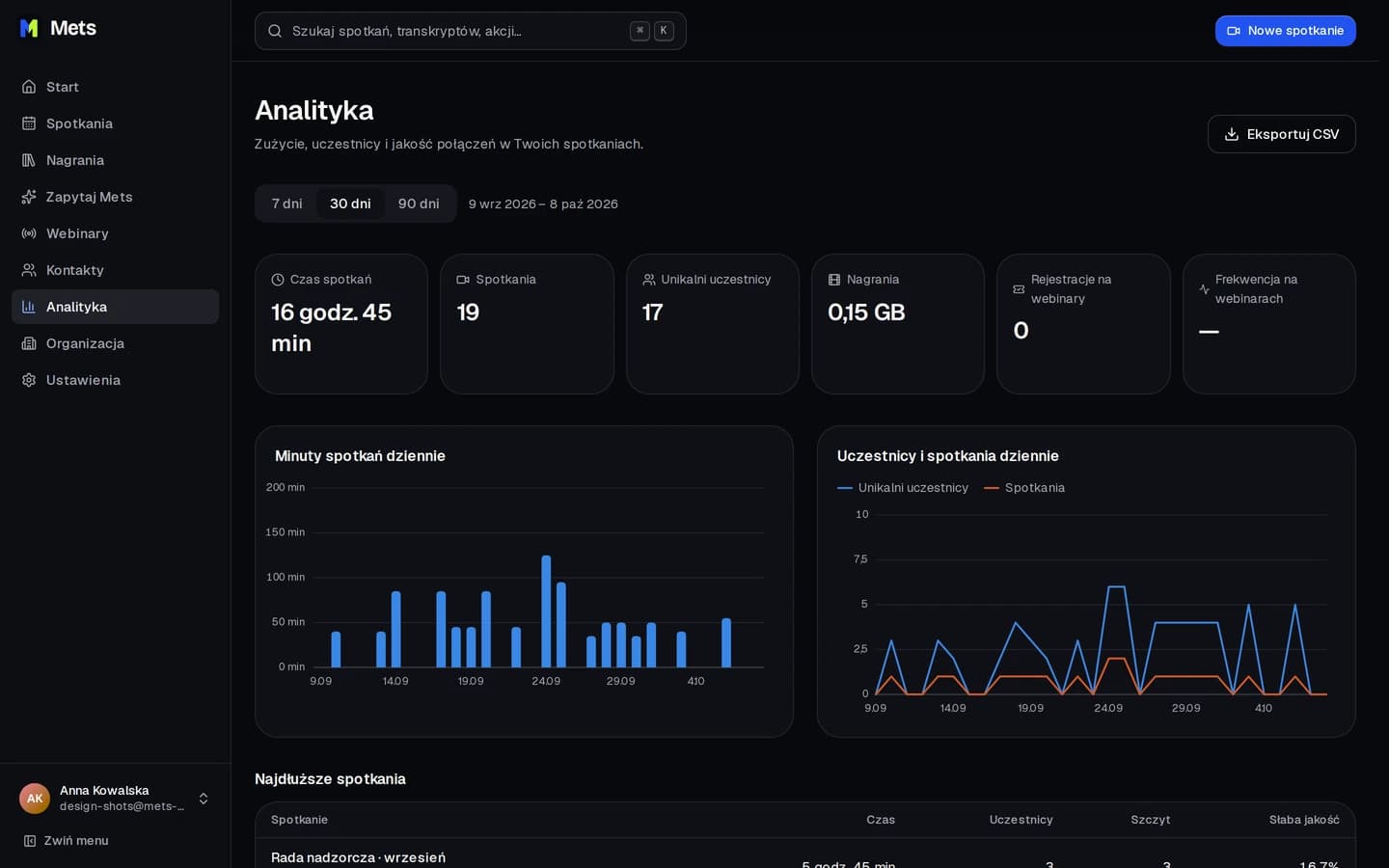Open Analityka via its bar chart icon
Image resolution: width=1389 pixels, height=868 pixels.
pyautogui.click(x=29, y=307)
